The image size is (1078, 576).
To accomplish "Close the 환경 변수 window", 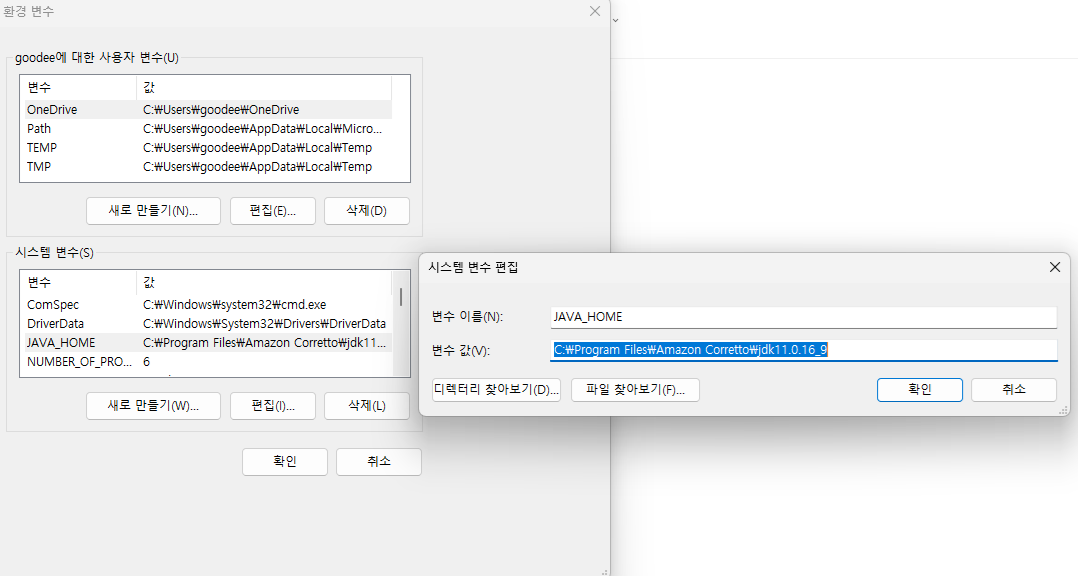I will click(595, 11).
